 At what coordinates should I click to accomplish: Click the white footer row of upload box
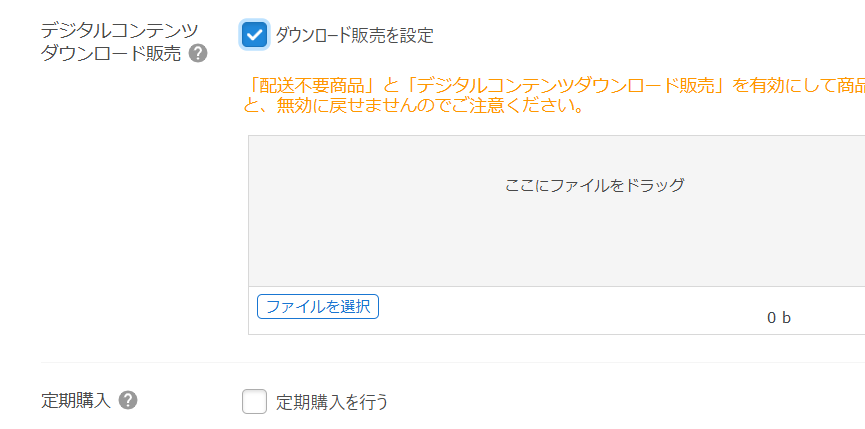pyautogui.click(x=560, y=310)
